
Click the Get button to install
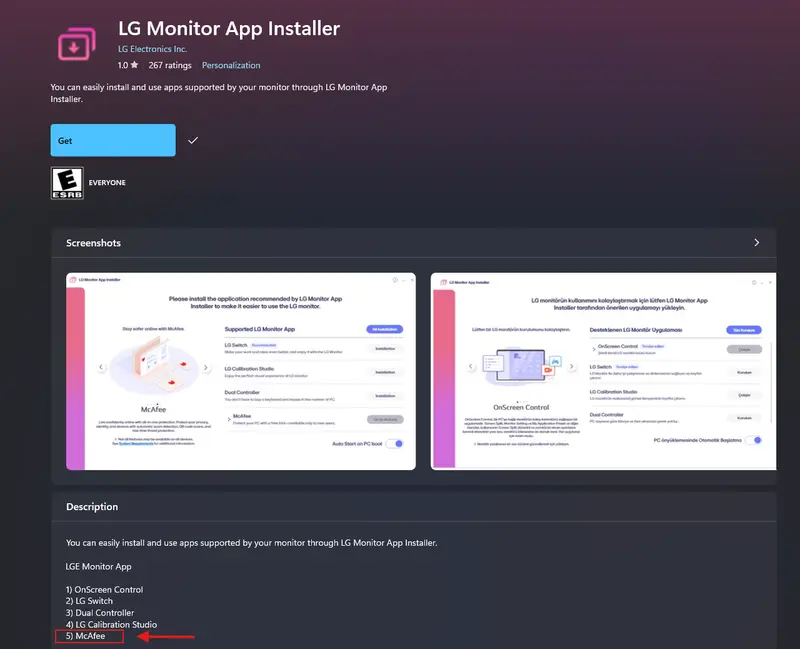point(113,140)
